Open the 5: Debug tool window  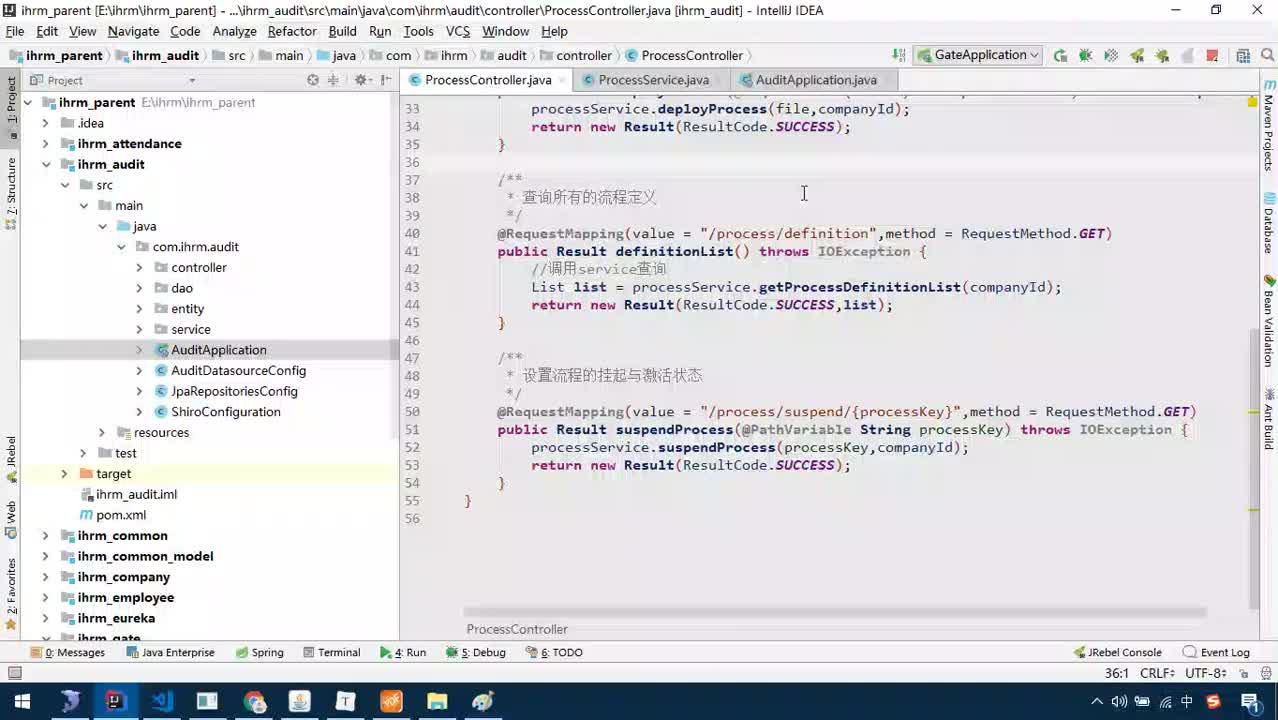[476, 652]
